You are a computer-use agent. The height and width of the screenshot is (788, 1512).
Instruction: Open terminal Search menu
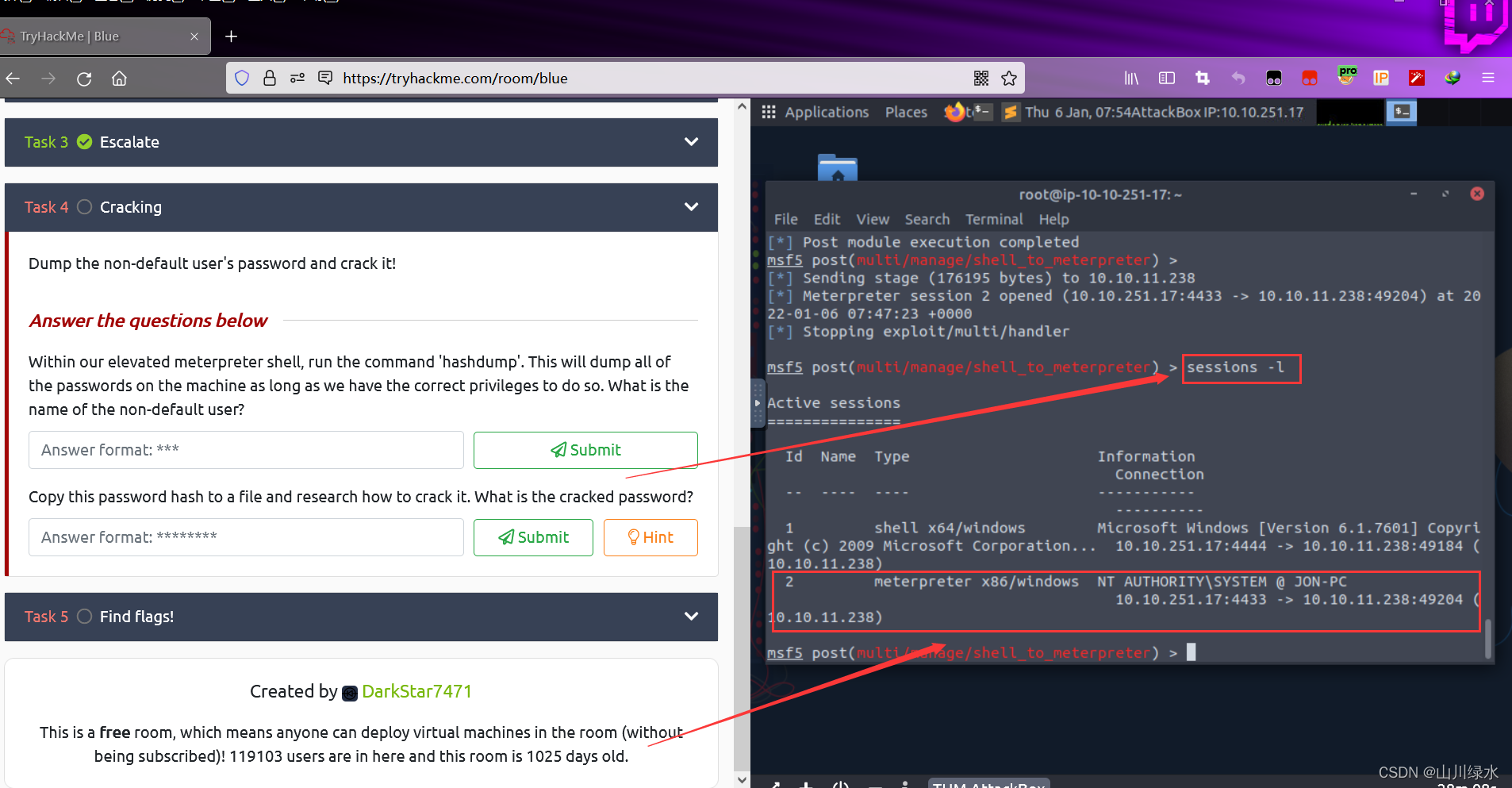[x=927, y=219]
